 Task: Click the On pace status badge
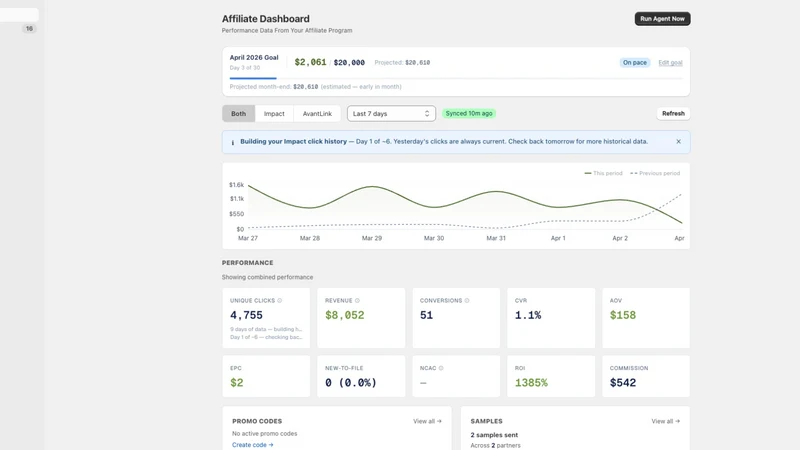coord(635,63)
